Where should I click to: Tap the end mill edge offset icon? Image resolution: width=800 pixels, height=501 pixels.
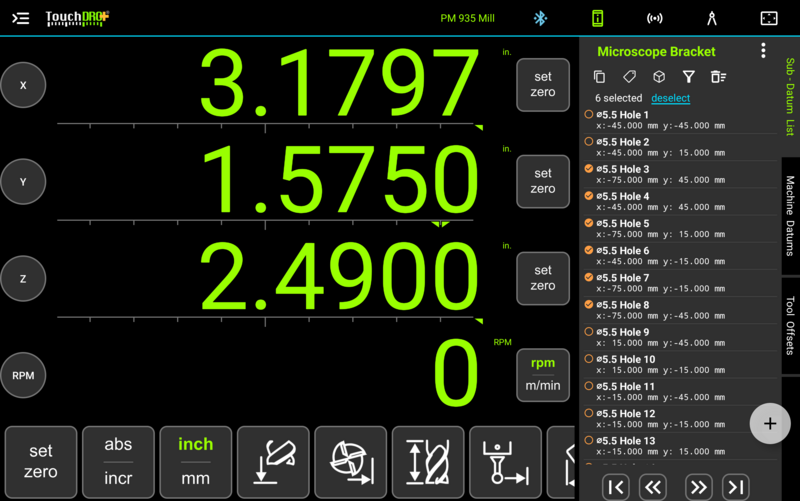point(351,462)
